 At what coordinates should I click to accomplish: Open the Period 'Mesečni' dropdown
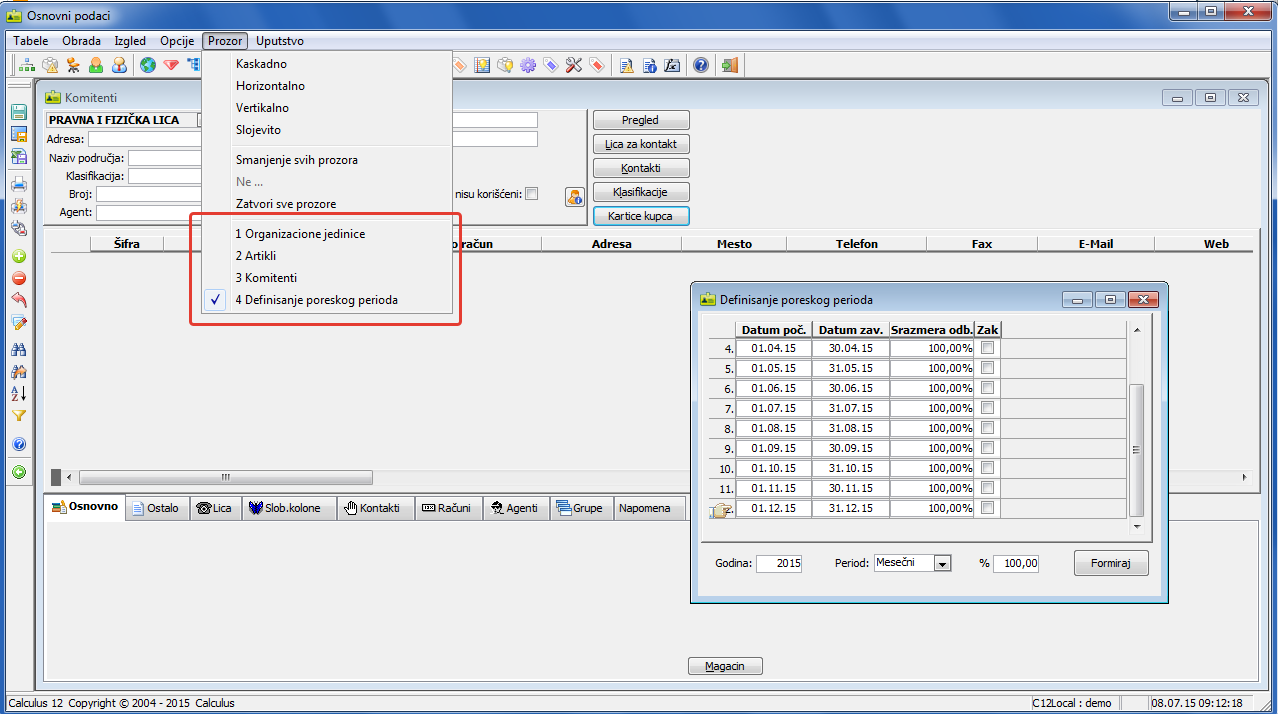point(941,564)
